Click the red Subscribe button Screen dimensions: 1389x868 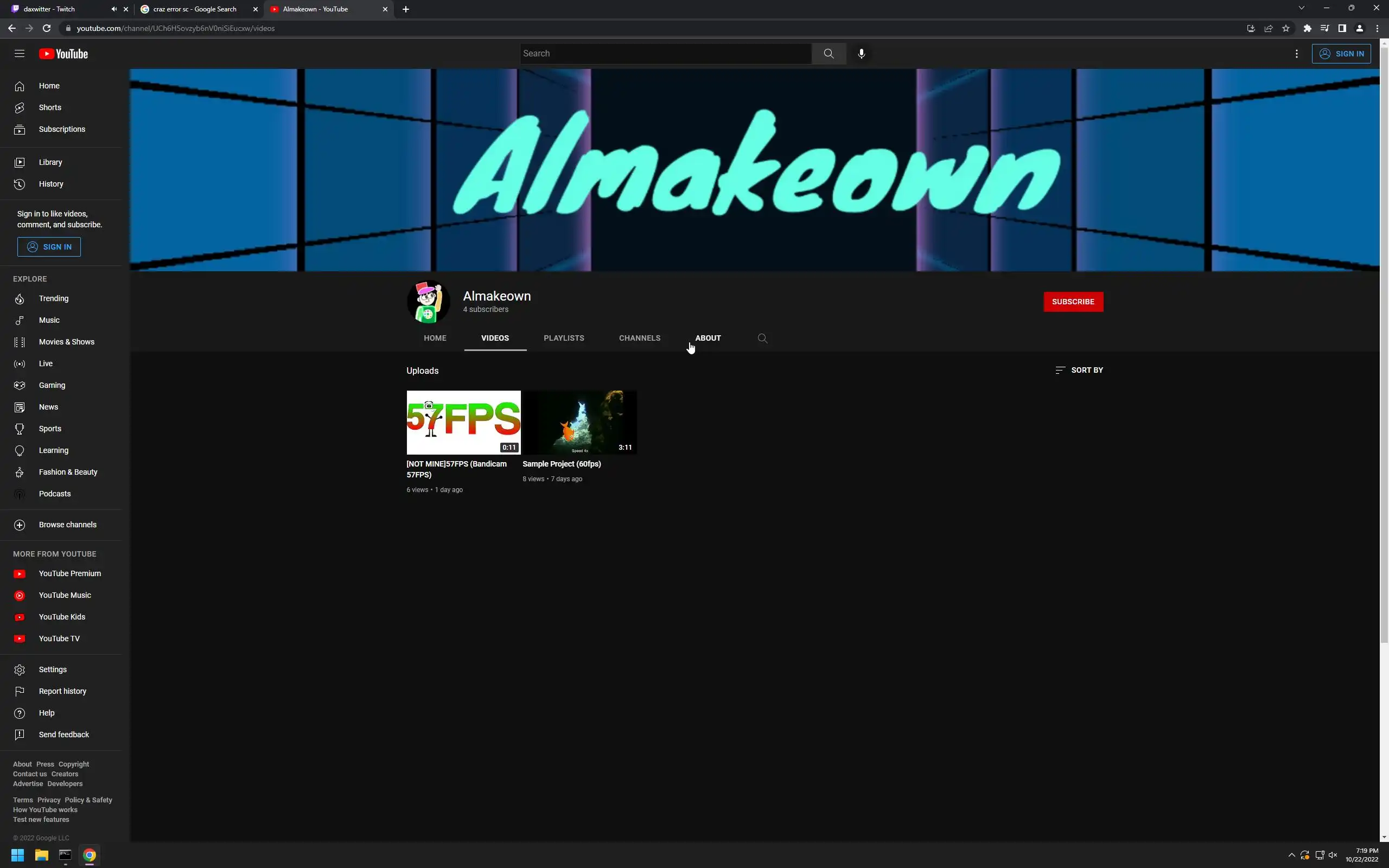pyautogui.click(x=1073, y=302)
